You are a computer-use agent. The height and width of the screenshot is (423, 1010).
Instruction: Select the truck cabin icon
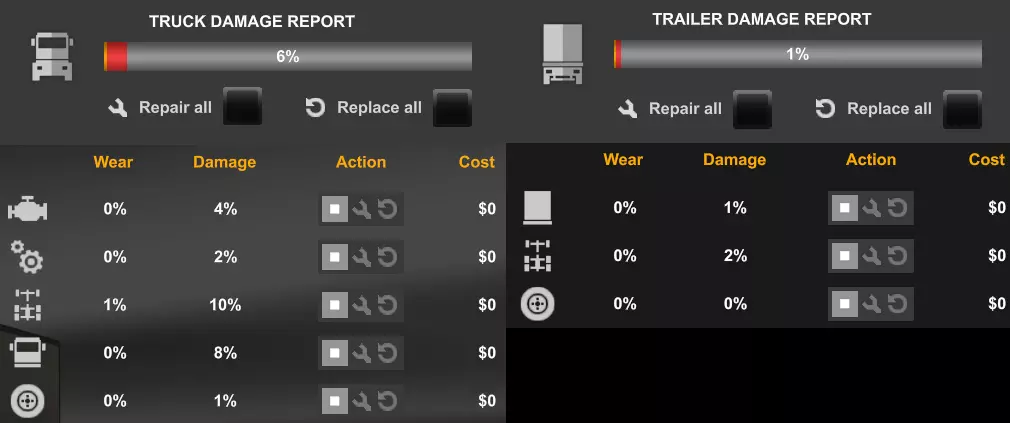tap(27, 352)
